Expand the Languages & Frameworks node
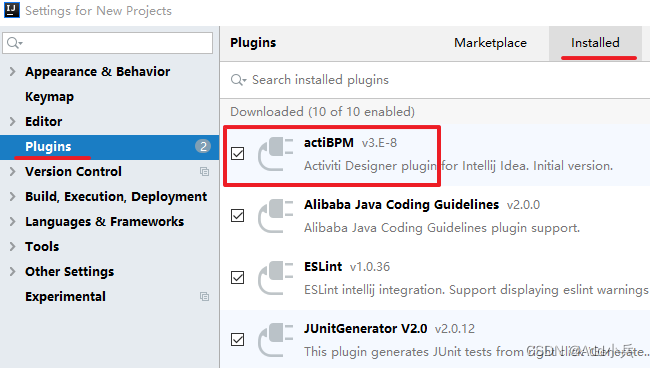Image resolution: width=650 pixels, height=368 pixels. [x=12, y=222]
